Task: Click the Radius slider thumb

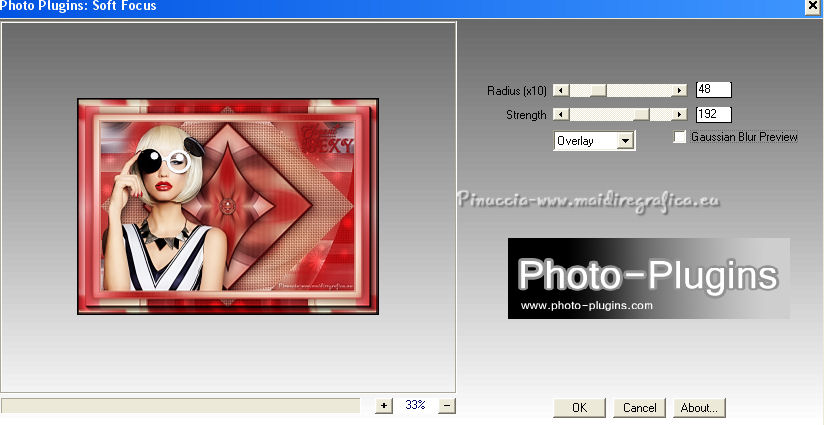Action: coord(599,90)
